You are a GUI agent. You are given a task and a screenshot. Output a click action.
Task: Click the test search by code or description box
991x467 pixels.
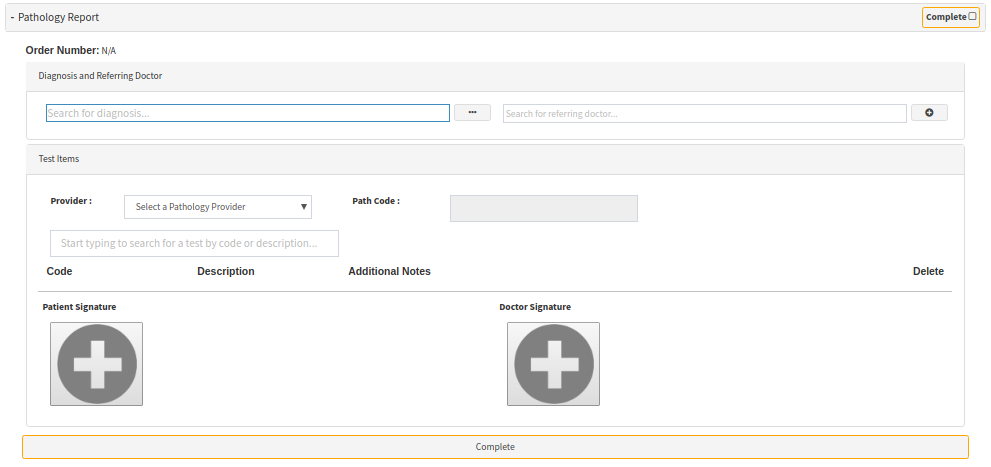point(194,243)
